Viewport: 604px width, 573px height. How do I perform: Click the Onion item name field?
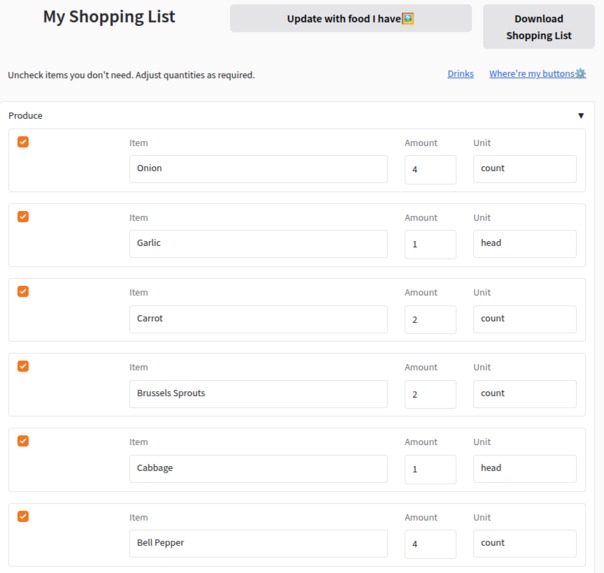[x=258, y=169]
